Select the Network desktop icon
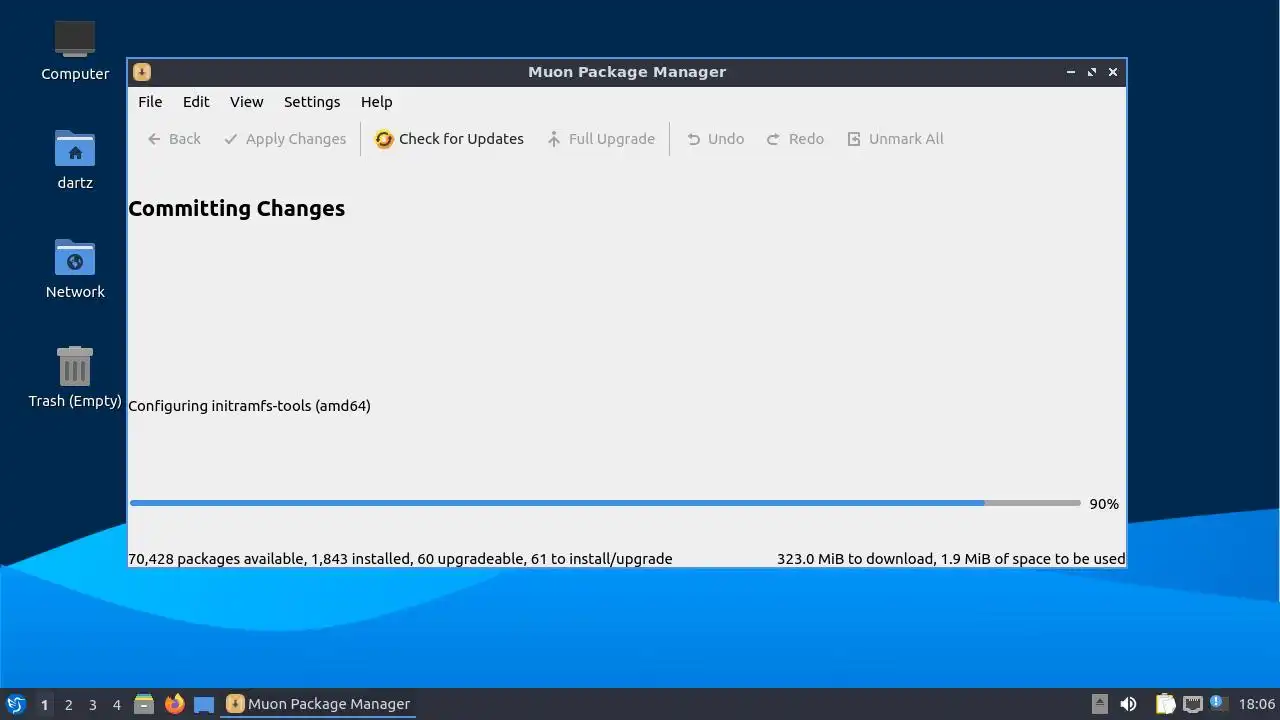 pos(75,269)
